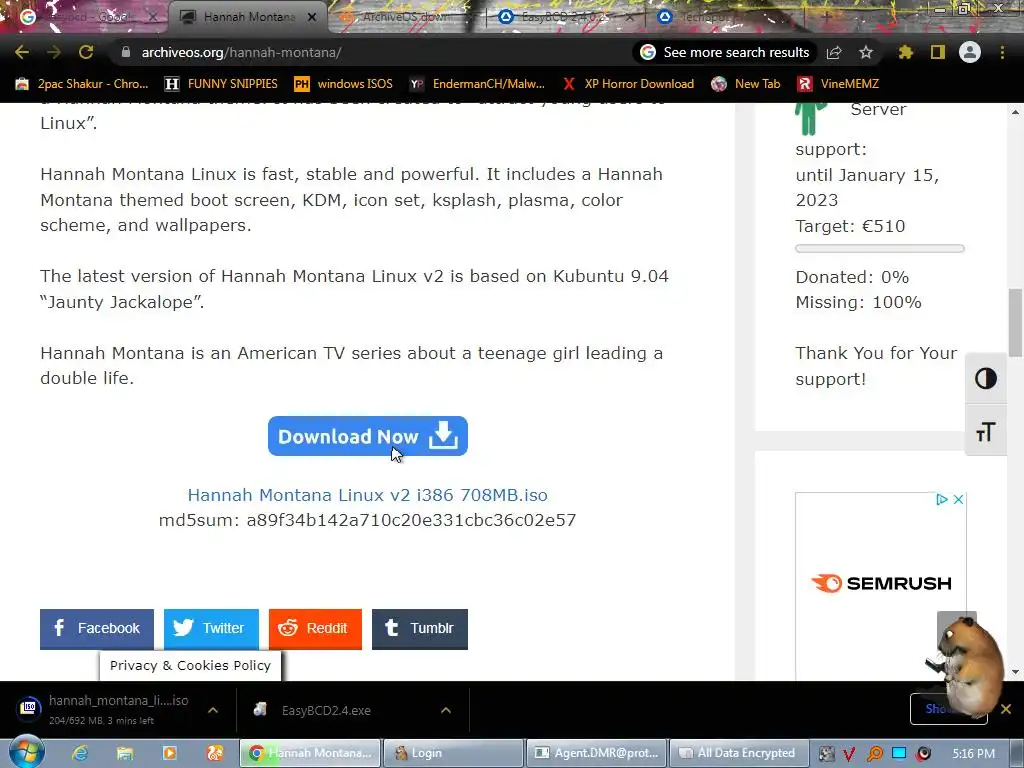1024x768 pixels.
Task: Expand options for EasyBCD2.4.exe download
Action: [446, 710]
